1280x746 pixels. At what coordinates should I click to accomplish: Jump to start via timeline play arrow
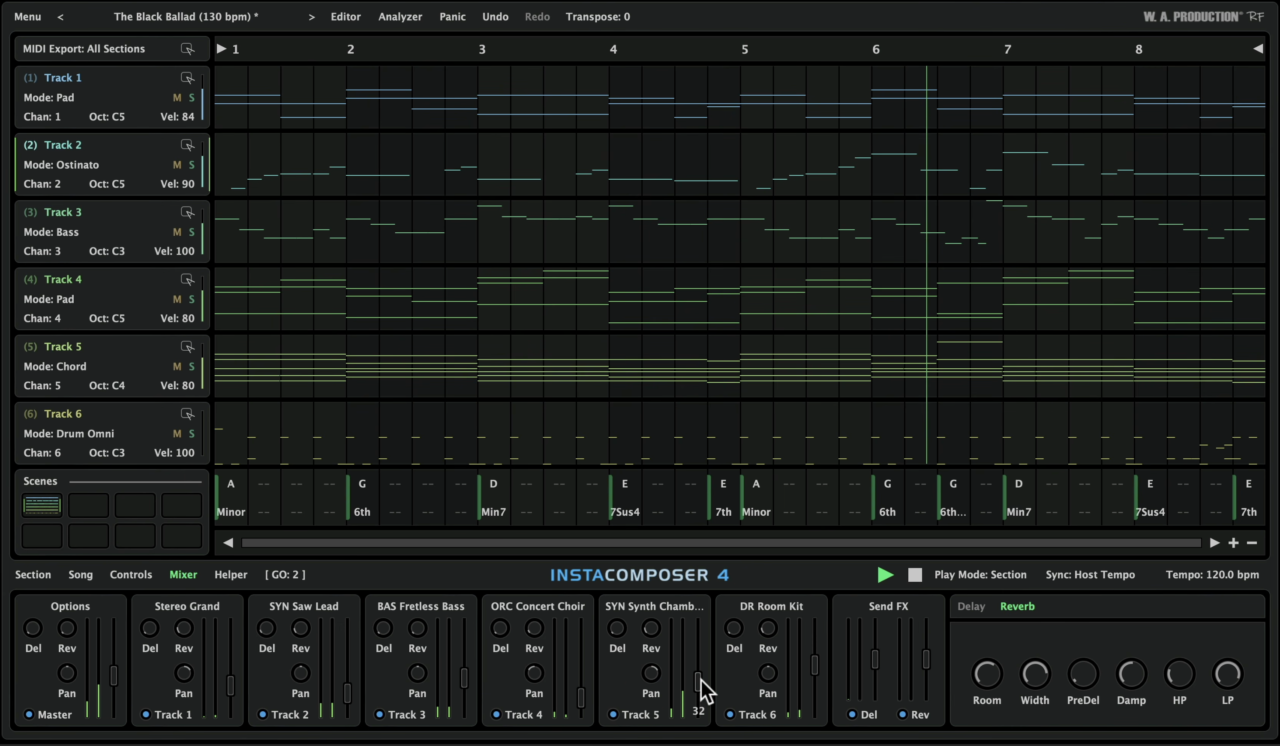pyautogui.click(x=222, y=49)
